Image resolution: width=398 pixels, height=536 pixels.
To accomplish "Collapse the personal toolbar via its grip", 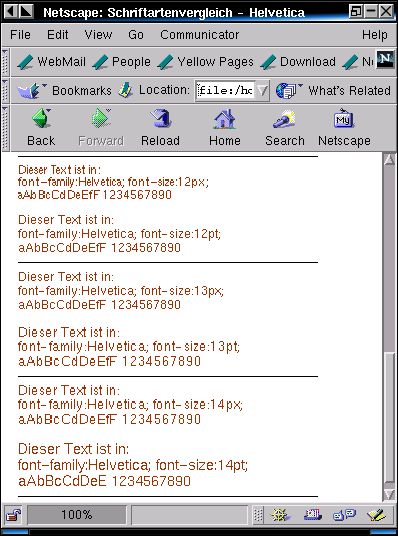I will pos(5,62).
